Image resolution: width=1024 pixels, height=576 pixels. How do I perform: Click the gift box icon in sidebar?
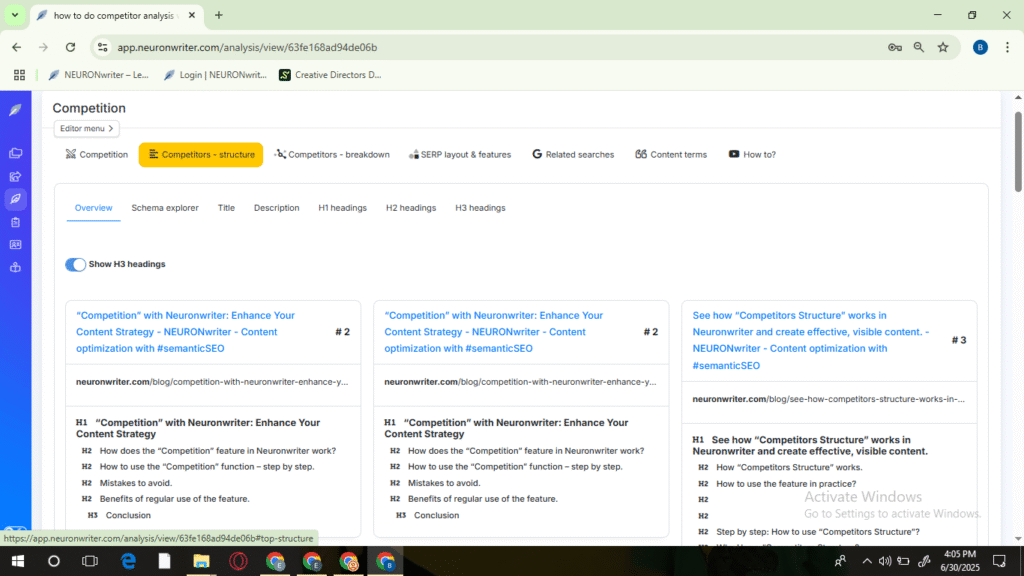point(15,267)
